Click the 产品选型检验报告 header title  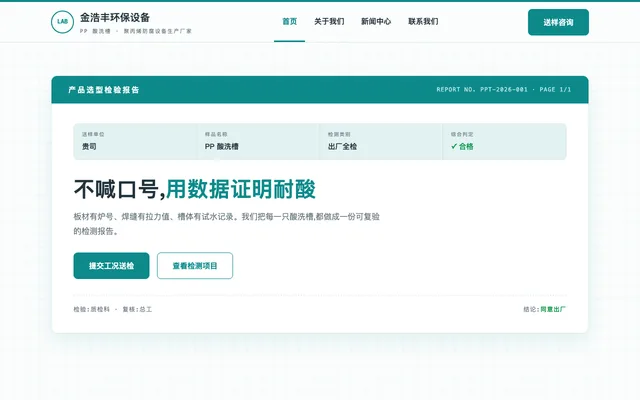click(x=104, y=90)
